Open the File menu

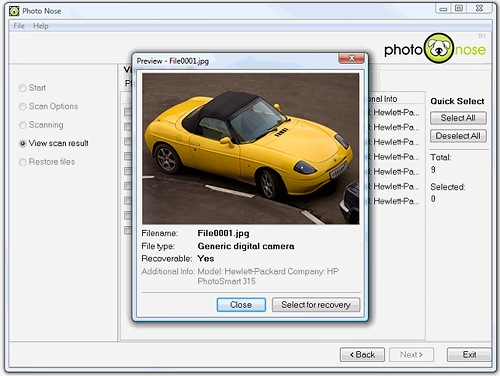[19, 26]
